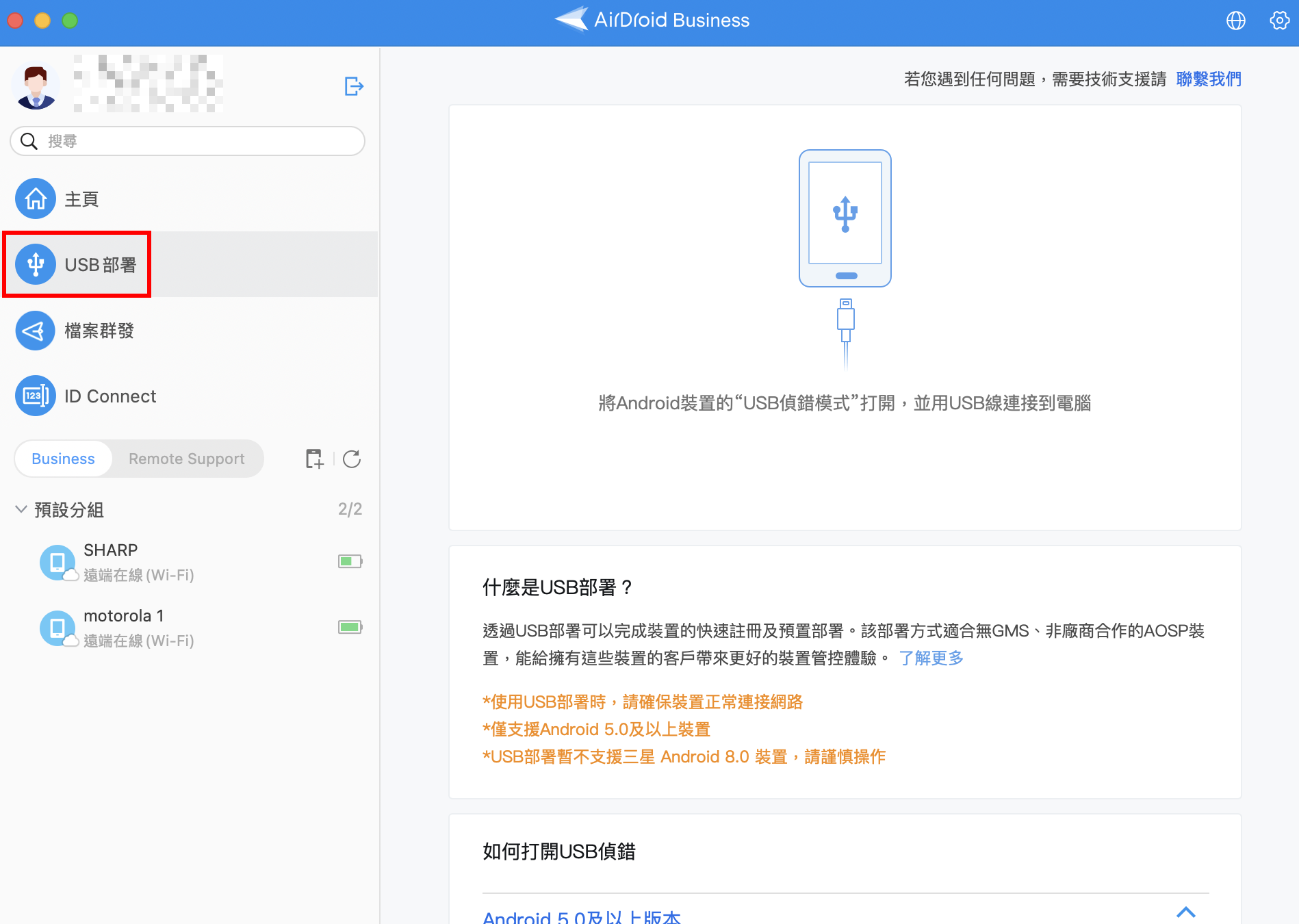Open the SHARP device name
The width and height of the screenshot is (1299, 924).
111,550
